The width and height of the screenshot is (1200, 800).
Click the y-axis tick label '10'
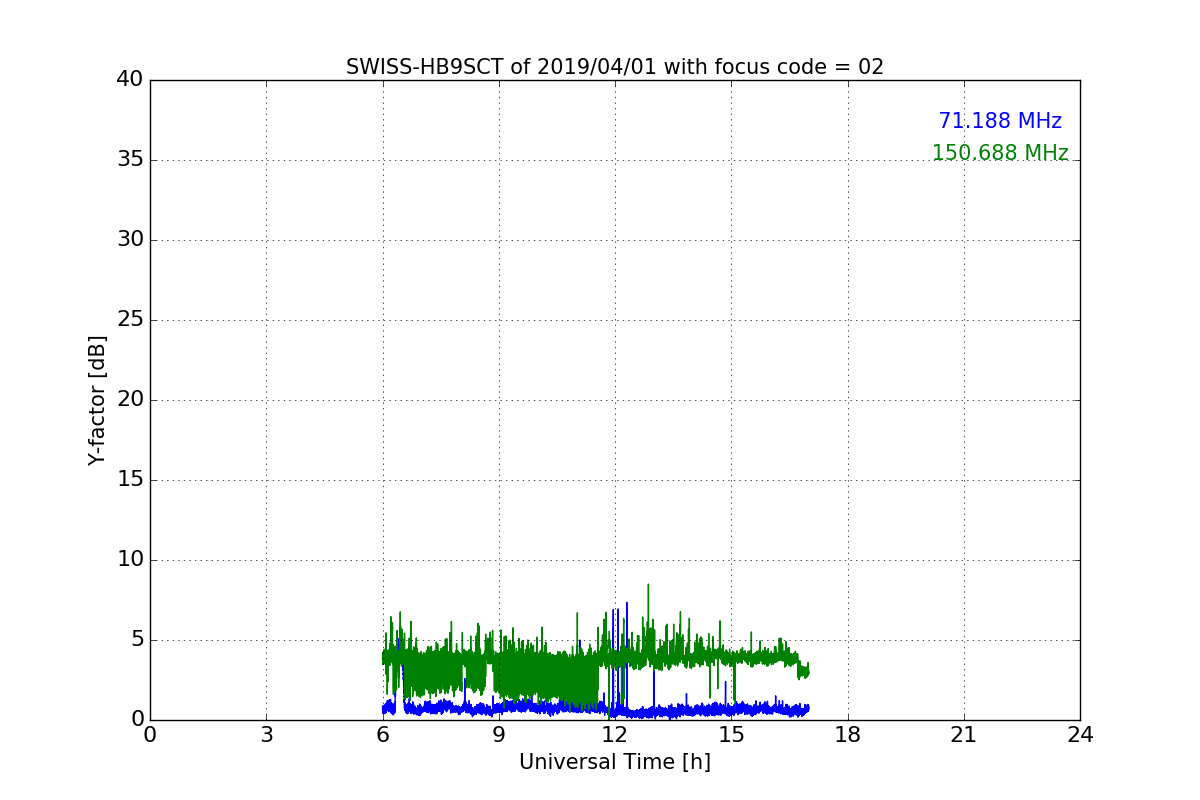[x=130, y=560]
